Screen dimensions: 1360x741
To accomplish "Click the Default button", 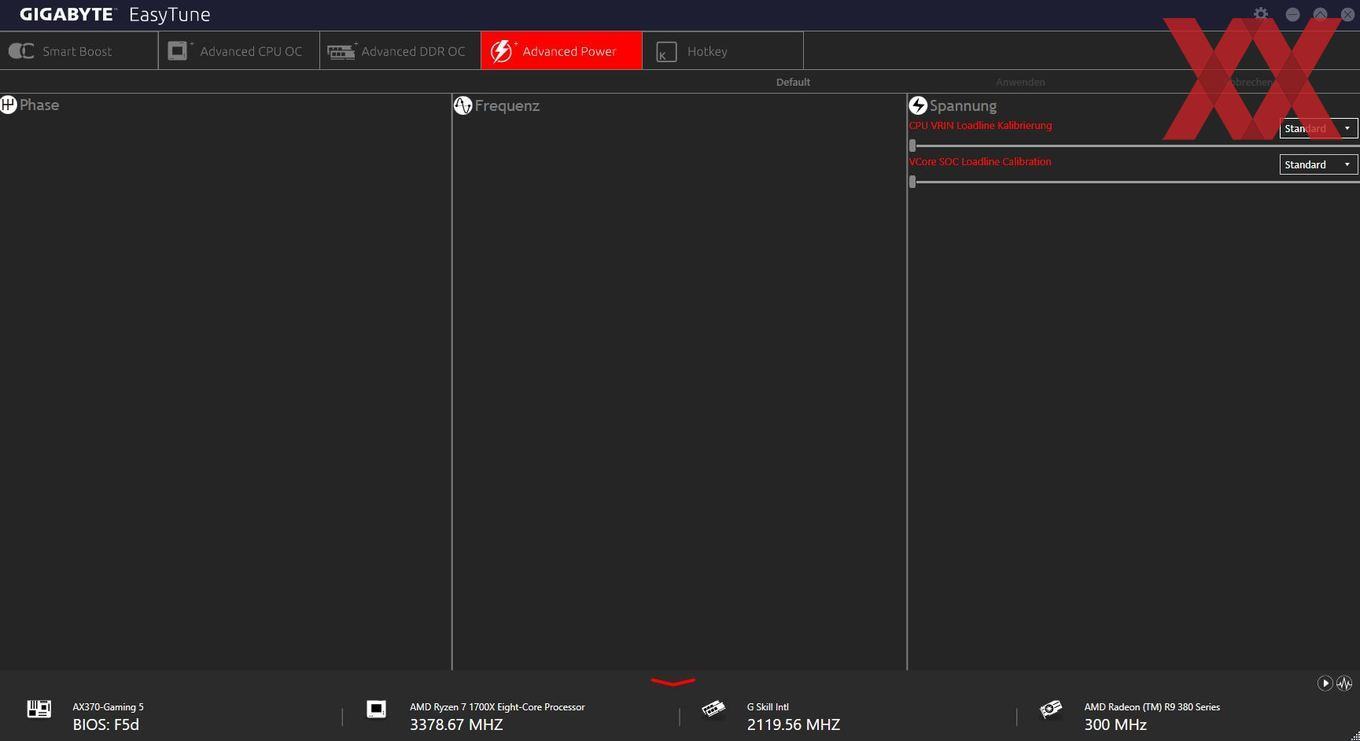I will tap(793, 82).
